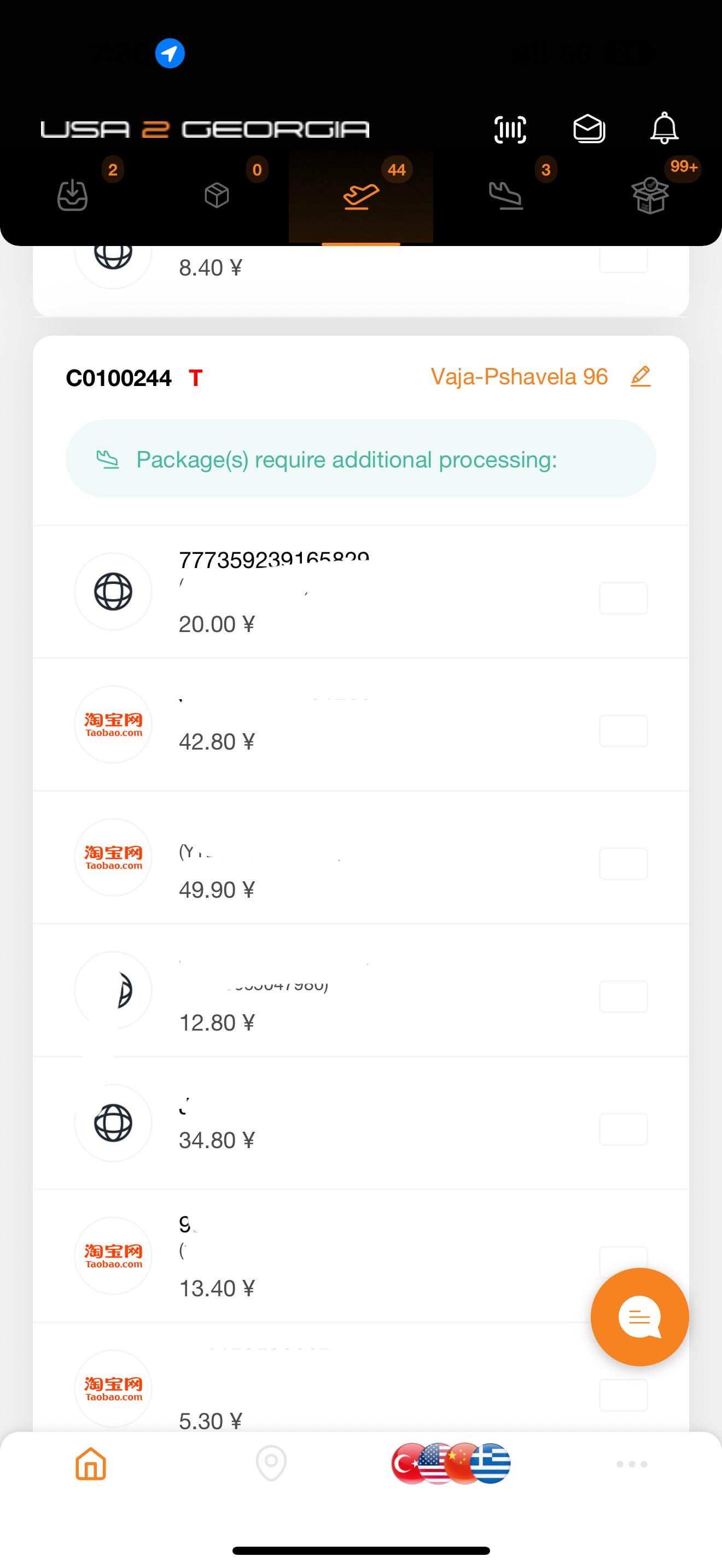Switch to the departed flights tab with 44
The width and height of the screenshot is (722, 1568).
point(361,196)
